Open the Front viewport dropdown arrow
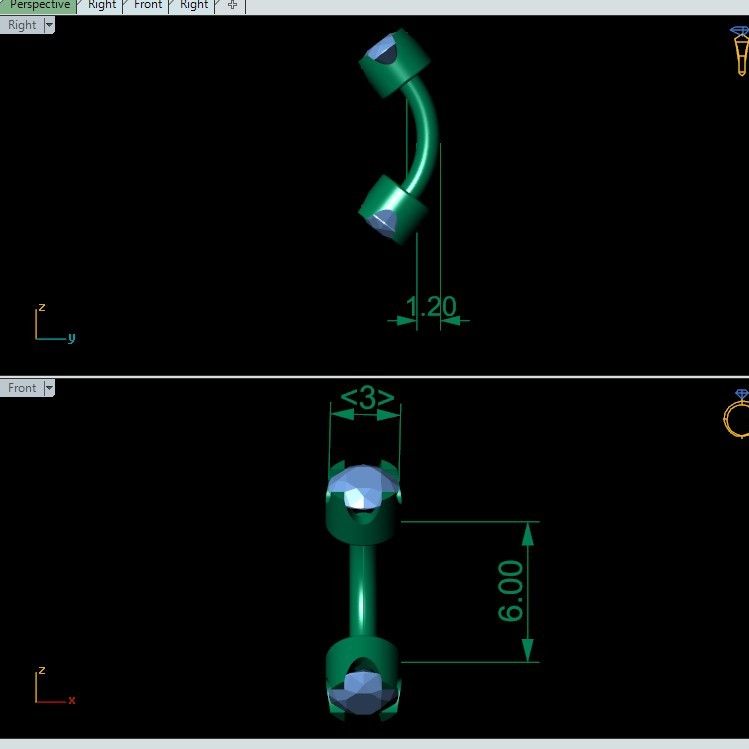 (49, 388)
